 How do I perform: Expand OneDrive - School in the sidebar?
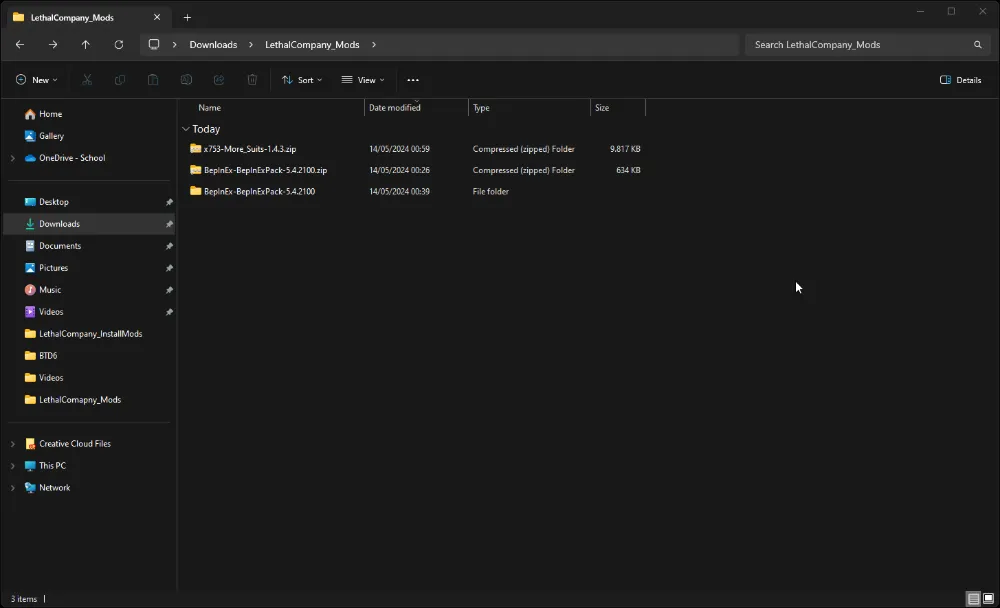coord(12,158)
